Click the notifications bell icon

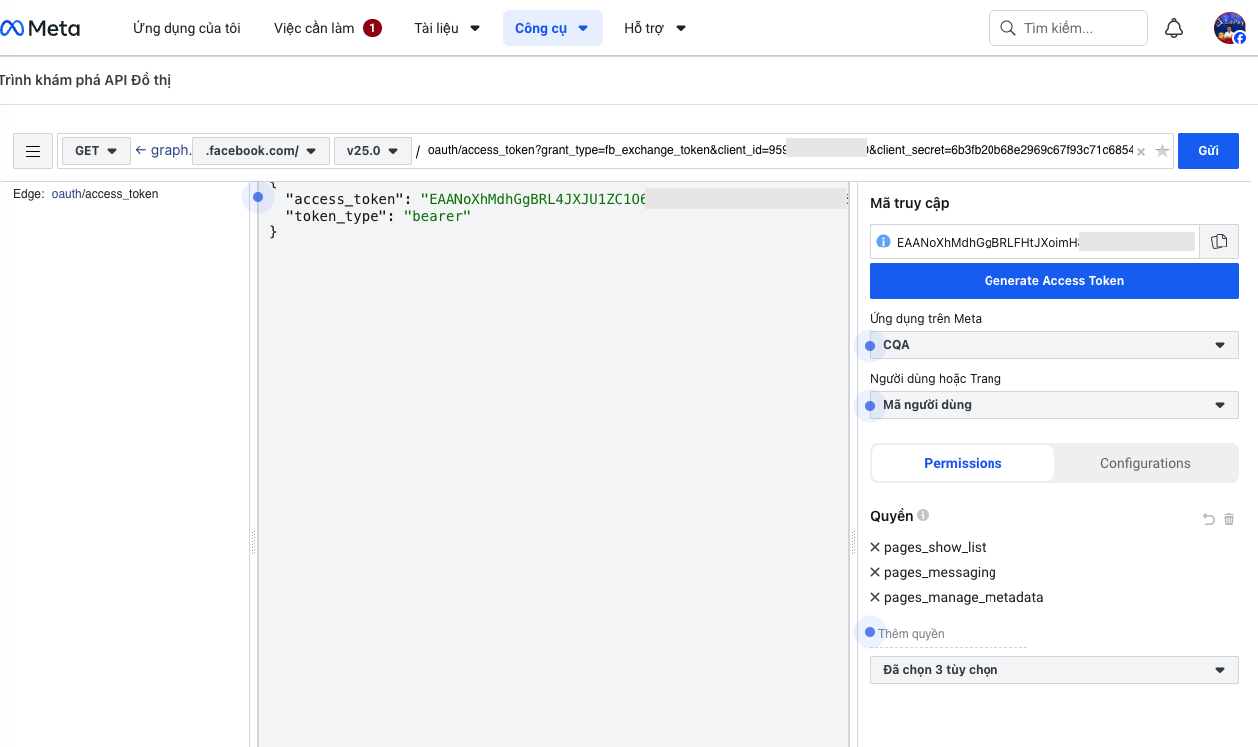(x=1174, y=29)
